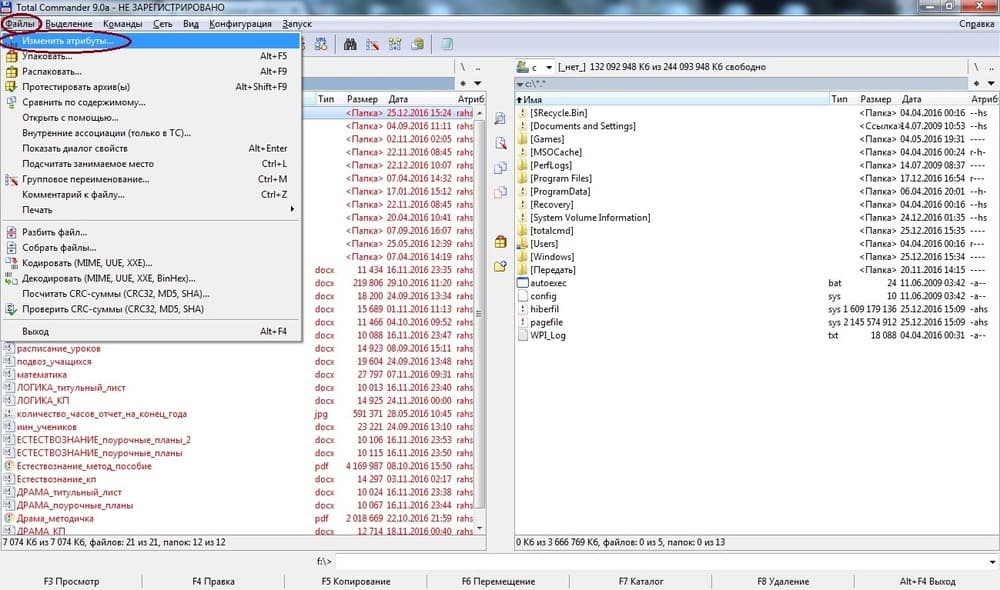Sort right panel by Имя column header

coord(672,99)
